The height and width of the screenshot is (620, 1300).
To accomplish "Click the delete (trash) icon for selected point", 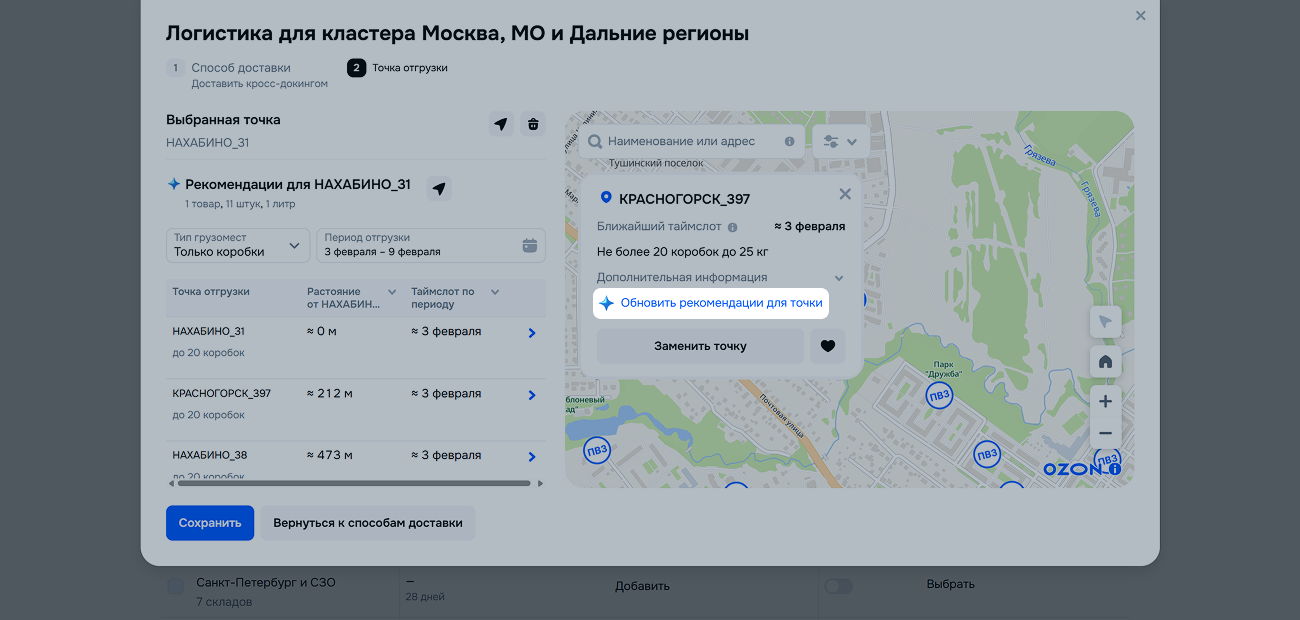I will [x=533, y=124].
